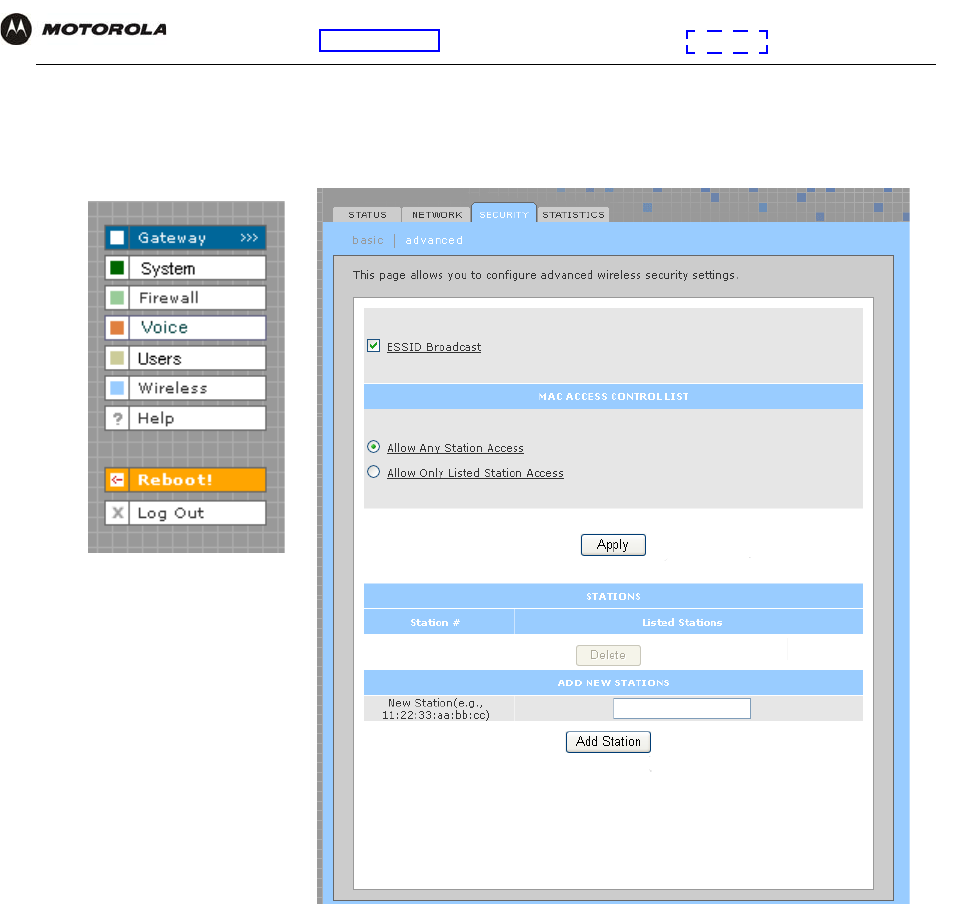Screen dimensions: 965x904
Task: Click the orange square icon beside Voice
Action: click(x=117, y=327)
